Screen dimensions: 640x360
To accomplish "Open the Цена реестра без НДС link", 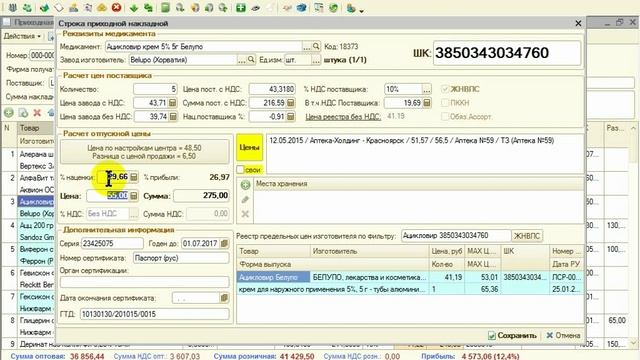I will pos(343,117).
